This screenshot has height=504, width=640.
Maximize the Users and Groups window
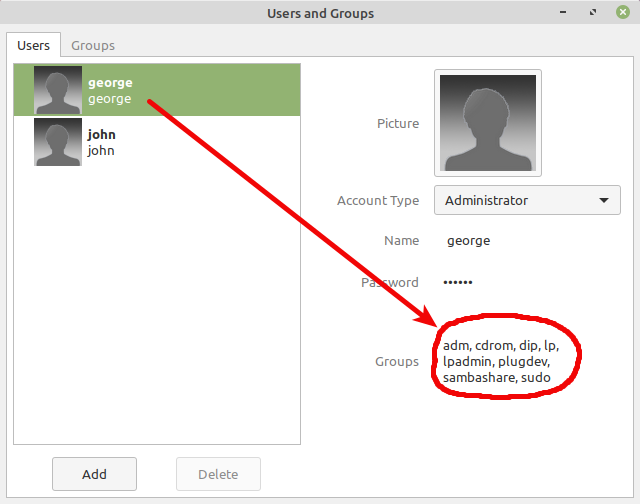coord(593,12)
